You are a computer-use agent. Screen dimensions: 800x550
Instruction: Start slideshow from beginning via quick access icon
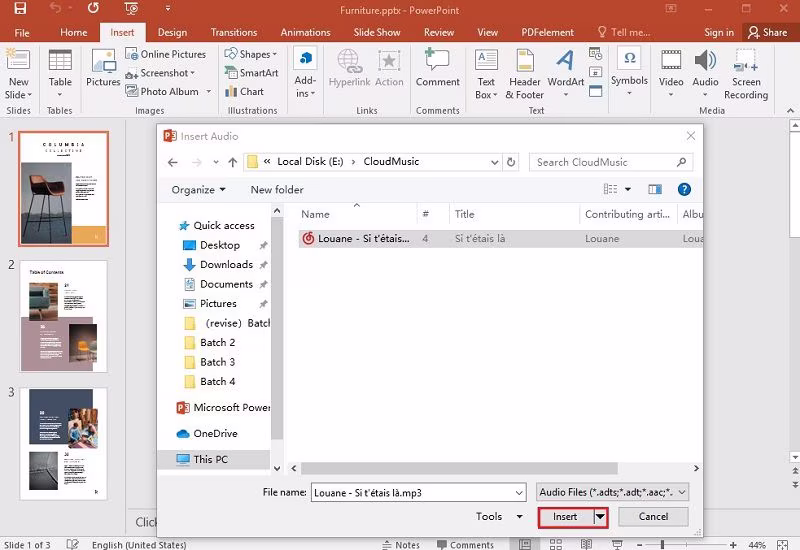point(131,8)
